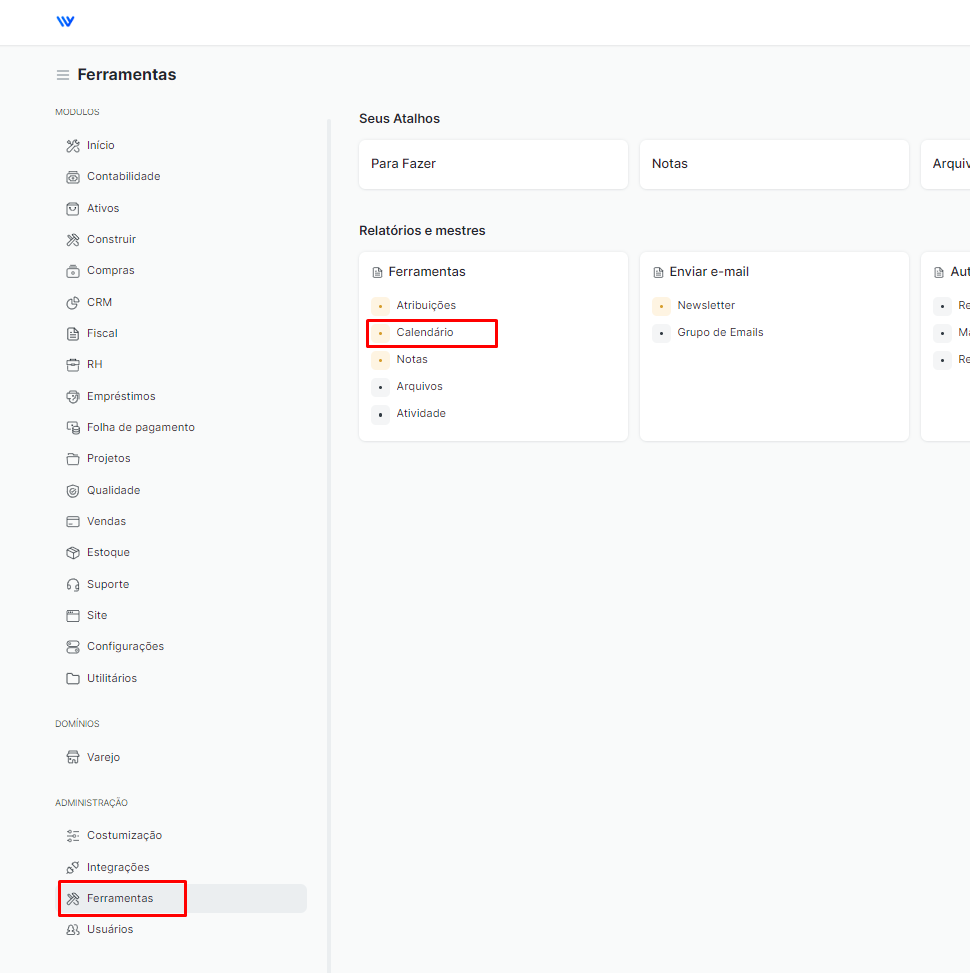
Task: Click the Grupo de Emails link
Action: pos(720,332)
